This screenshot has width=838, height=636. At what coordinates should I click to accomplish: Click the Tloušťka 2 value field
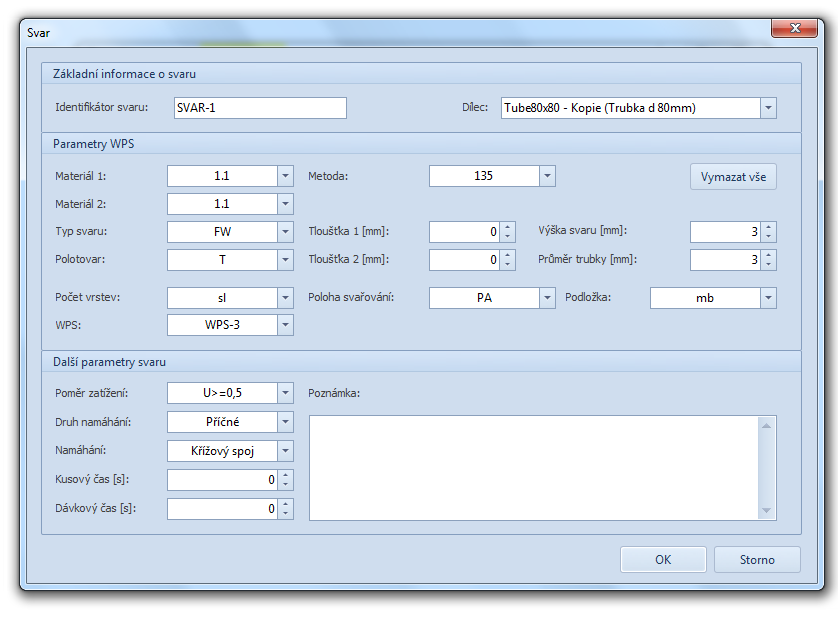tap(465, 260)
